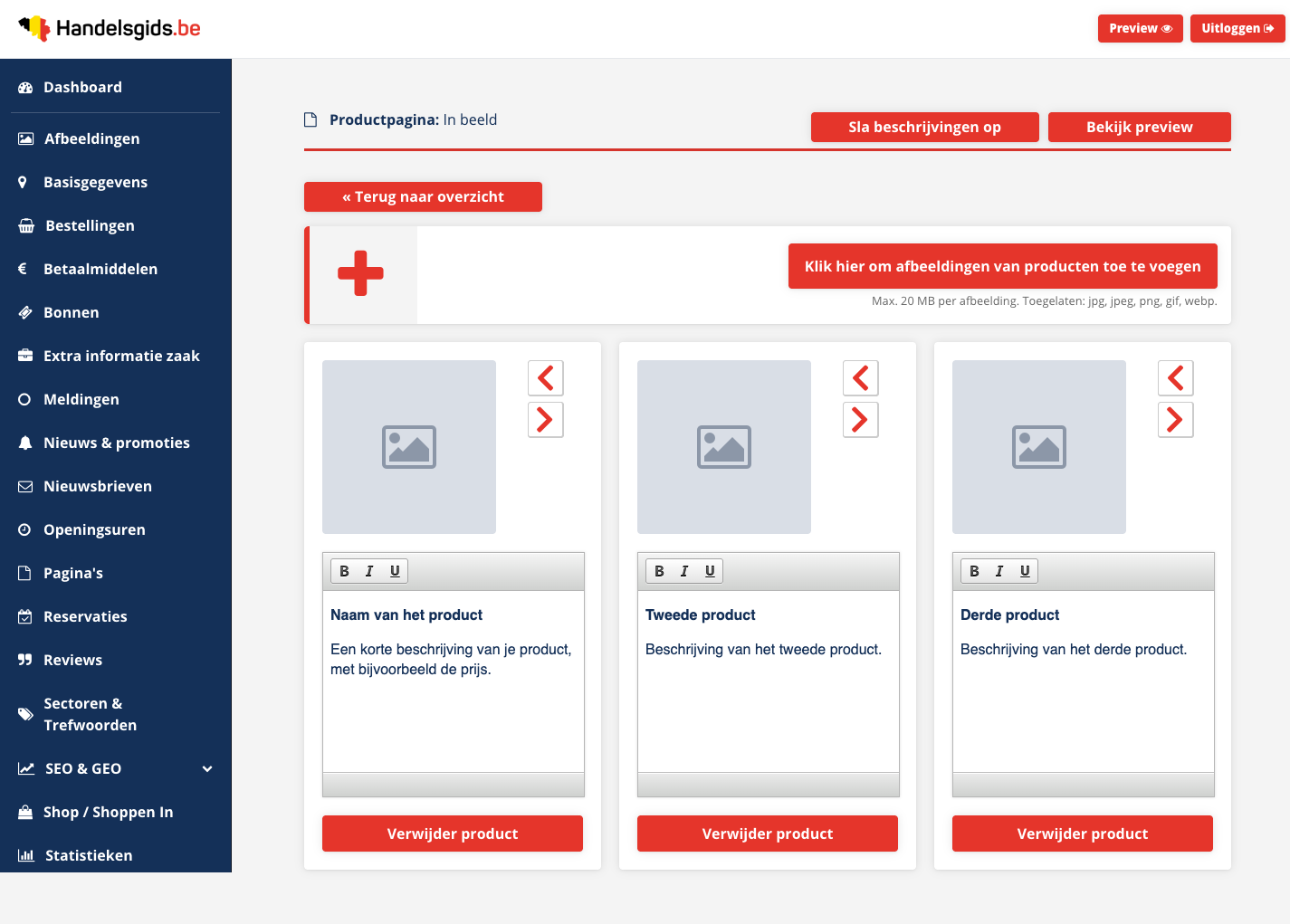Toggle italic in Tweede product editor
Screen dimensions: 1290x924
pos(684,571)
